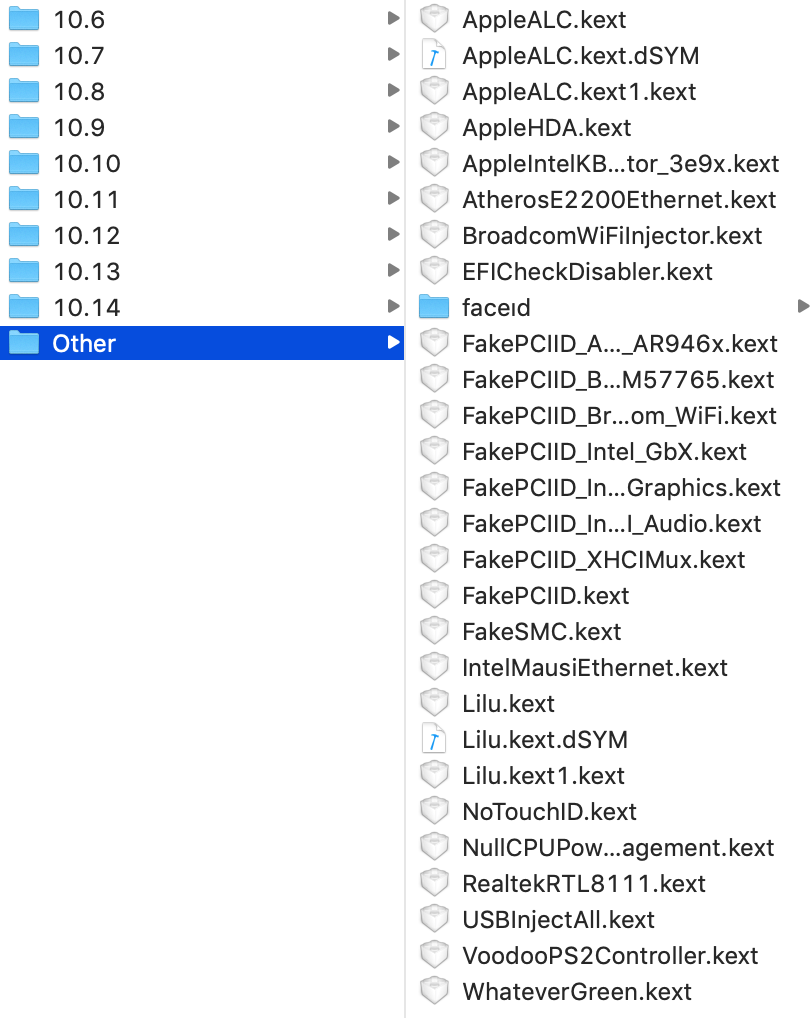Click the arrow beside the 10.13 folder
The height and width of the screenshot is (1018, 812).
pyautogui.click(x=390, y=270)
